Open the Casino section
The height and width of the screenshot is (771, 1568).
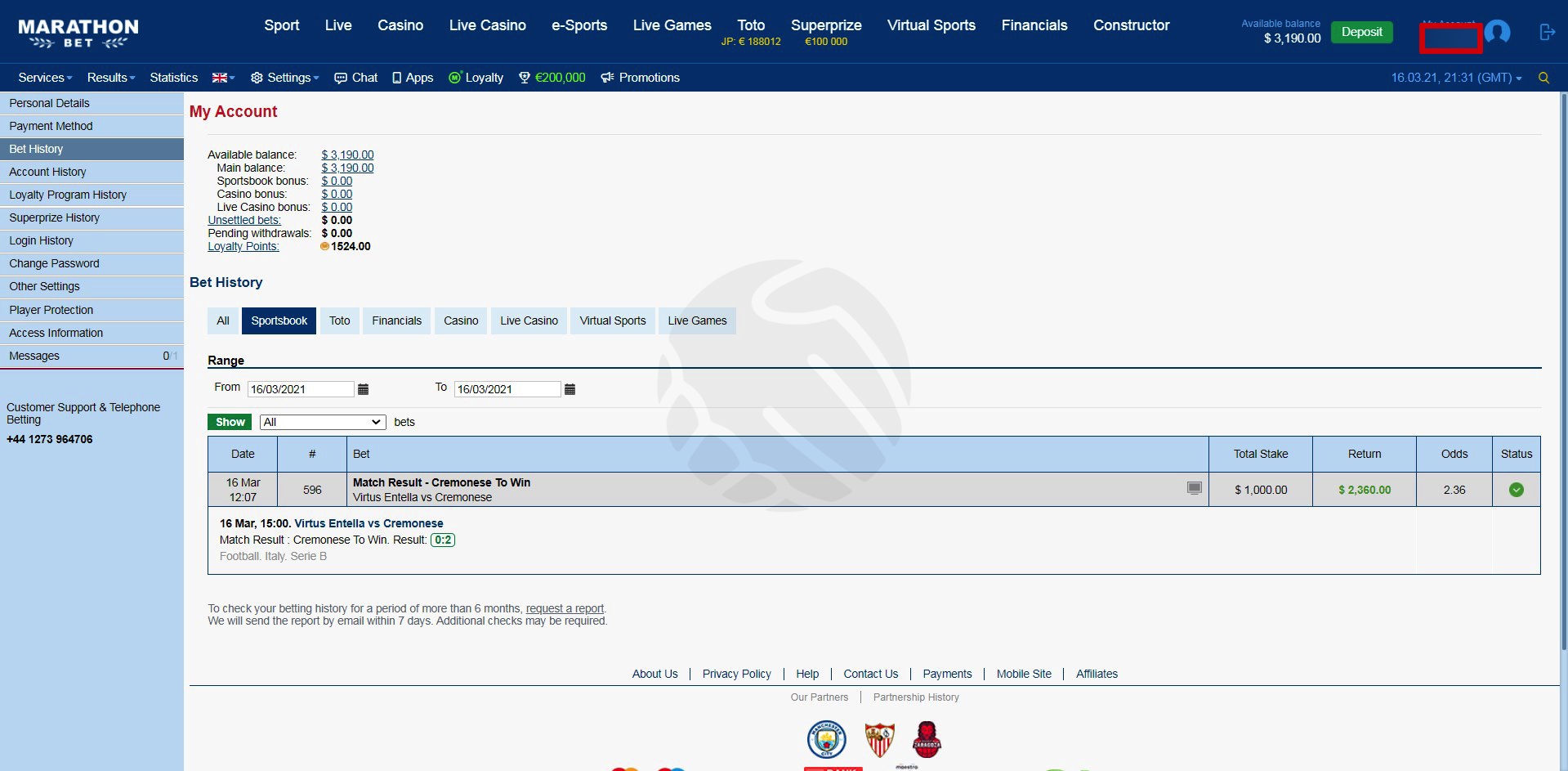[400, 25]
